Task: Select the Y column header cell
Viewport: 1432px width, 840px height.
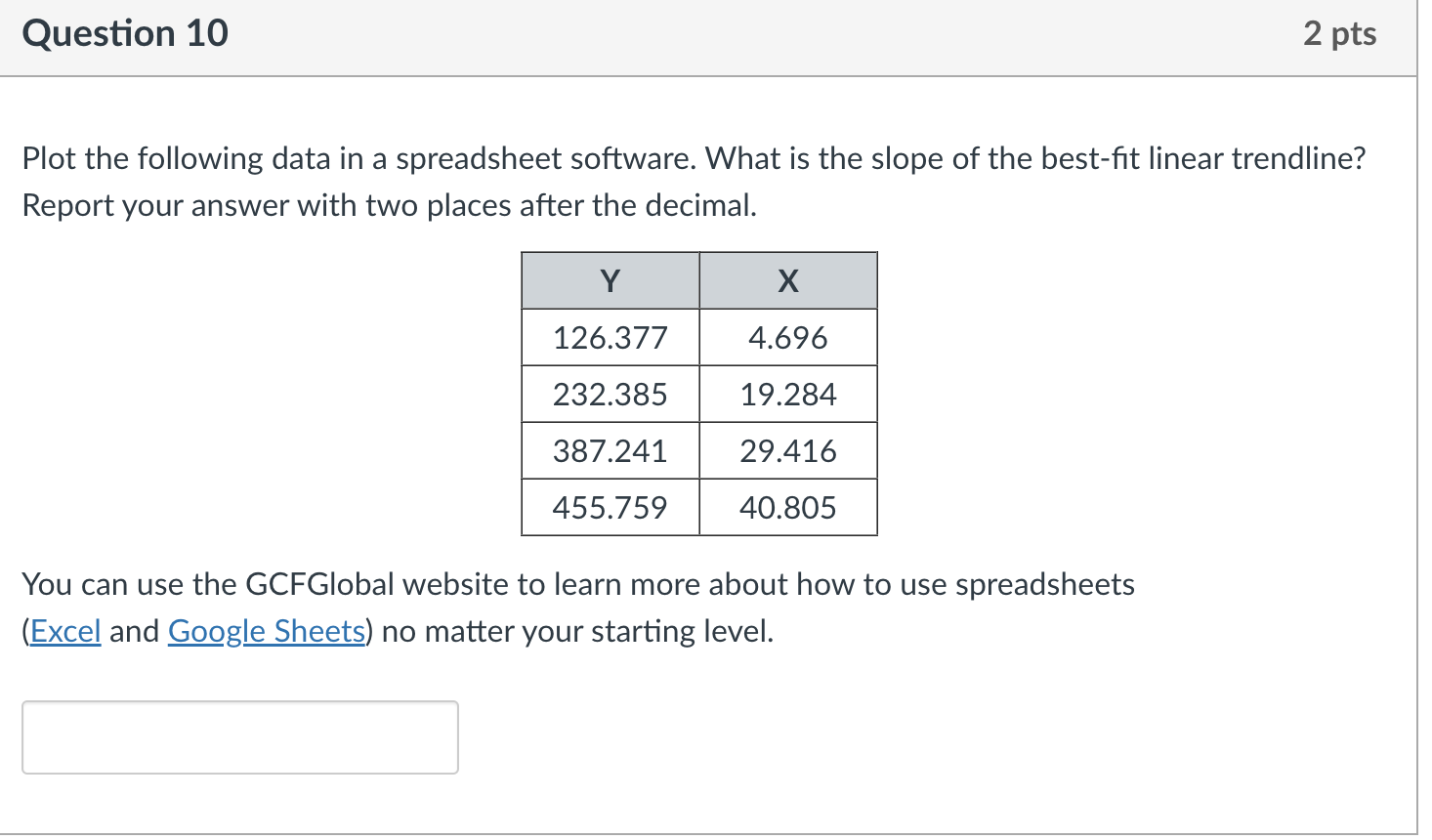Action: 610,280
